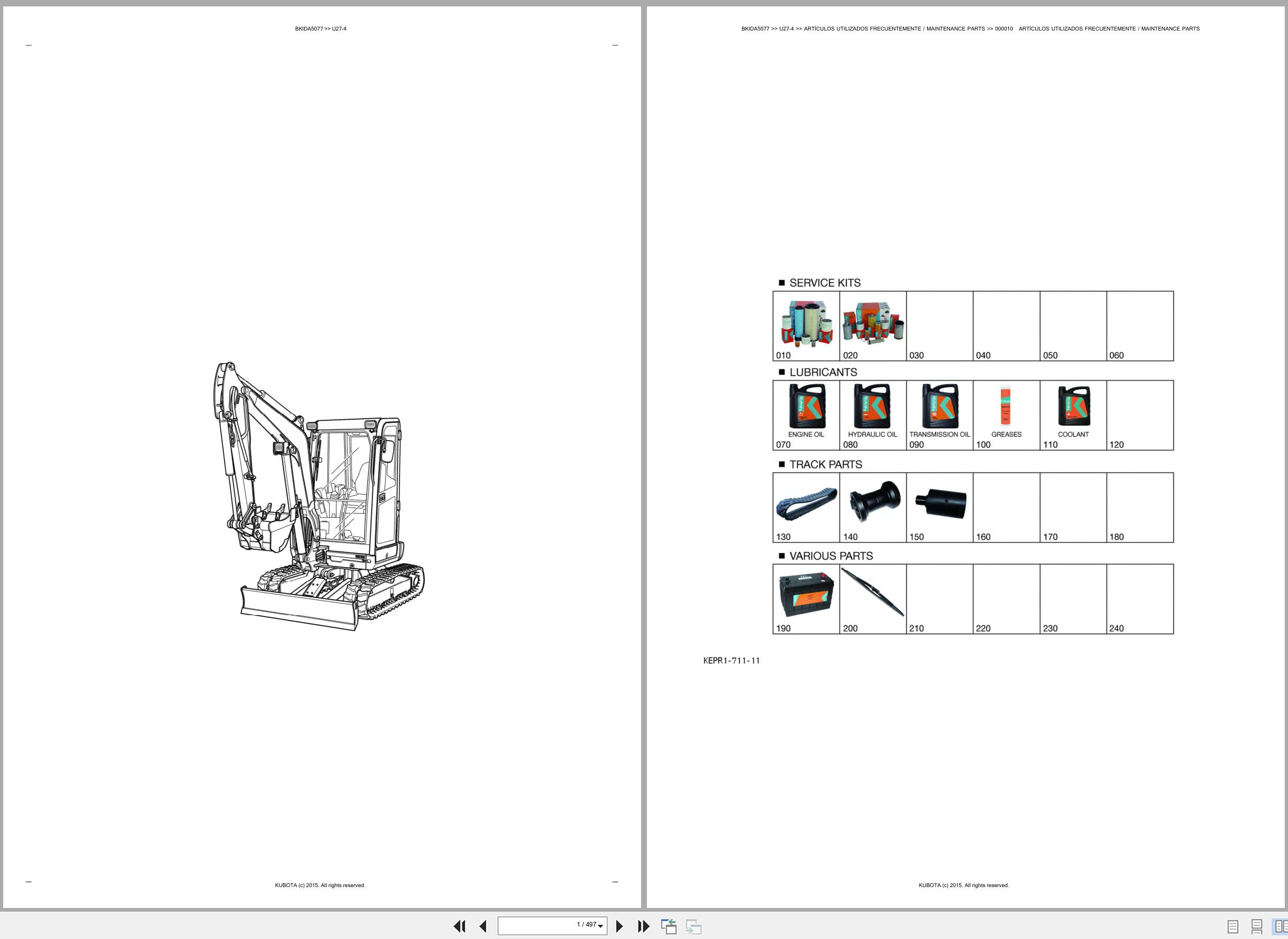Screen dimensions: 1288x939
Task: Click the go back view icon
Action: [x=669, y=927]
